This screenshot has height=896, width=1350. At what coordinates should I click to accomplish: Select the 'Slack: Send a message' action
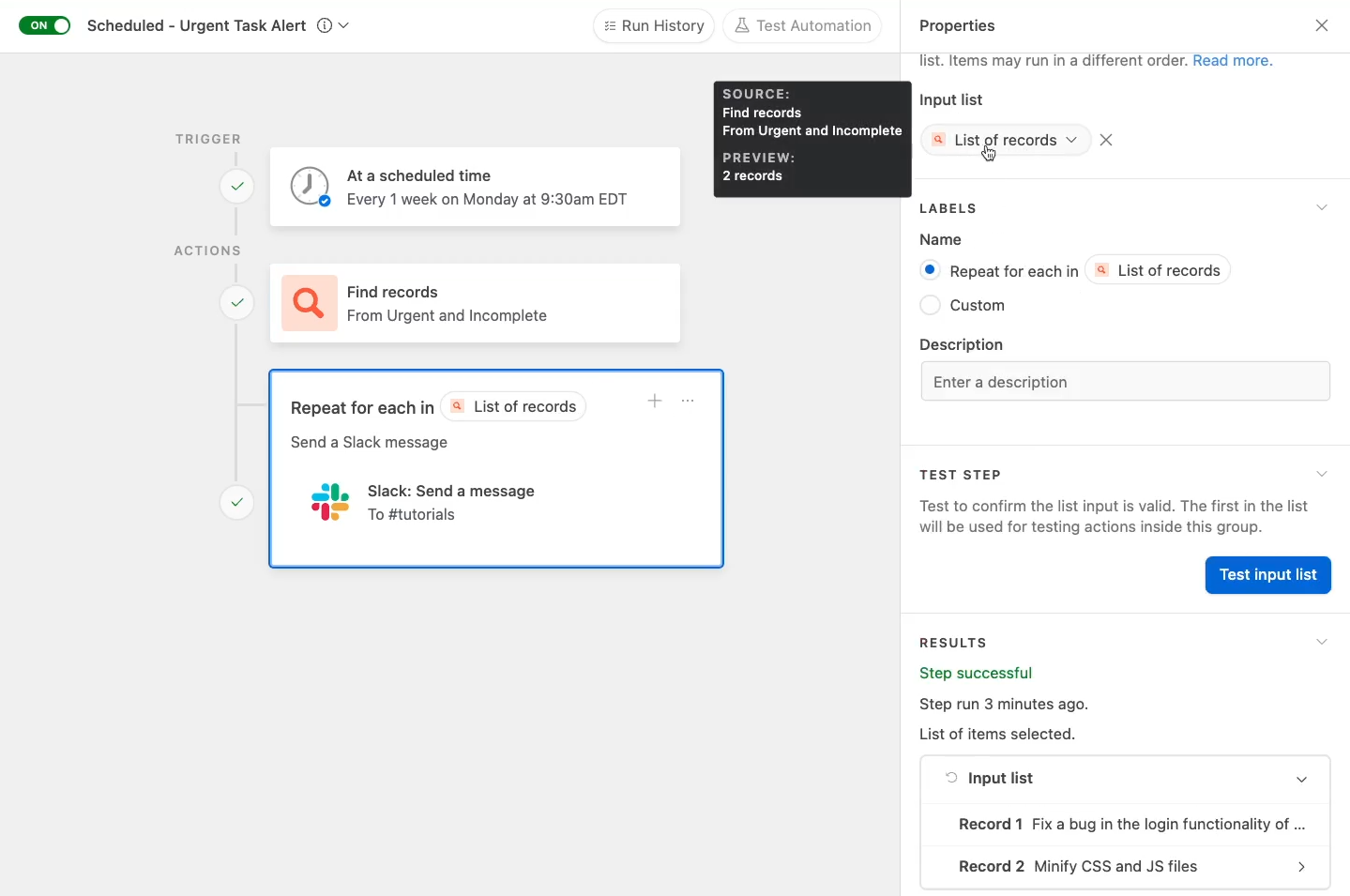[x=450, y=491]
